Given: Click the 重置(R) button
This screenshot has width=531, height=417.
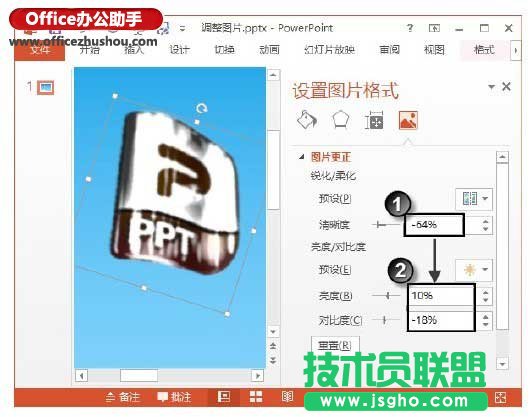Looking at the screenshot, I should pos(335,345).
